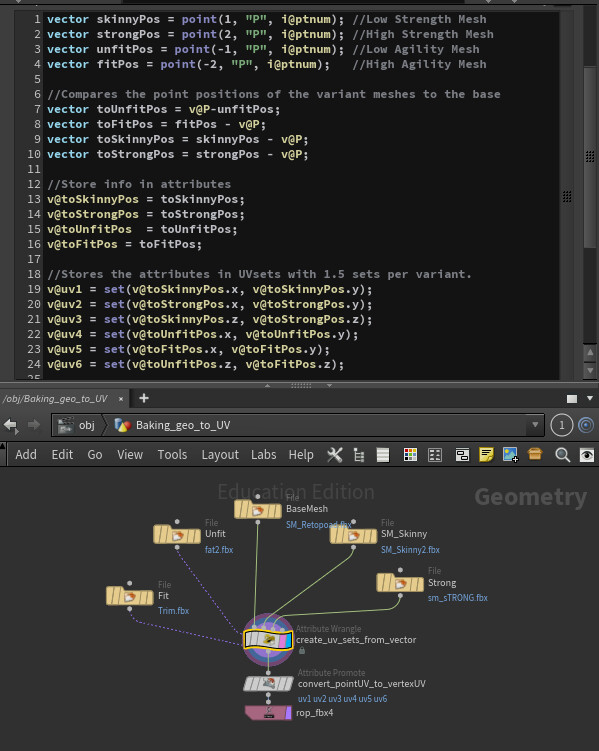Show the tree view icon

coord(359,455)
